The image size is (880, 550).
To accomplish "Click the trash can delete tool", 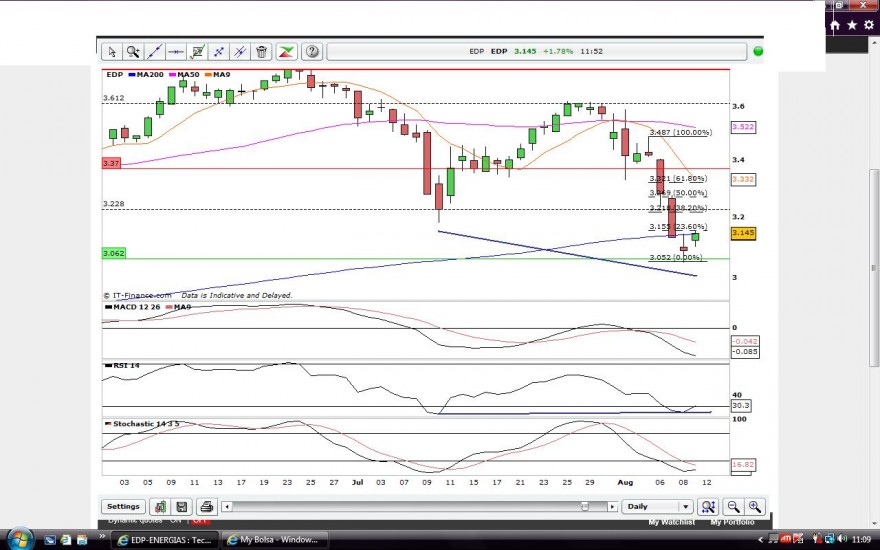I will (x=261, y=52).
